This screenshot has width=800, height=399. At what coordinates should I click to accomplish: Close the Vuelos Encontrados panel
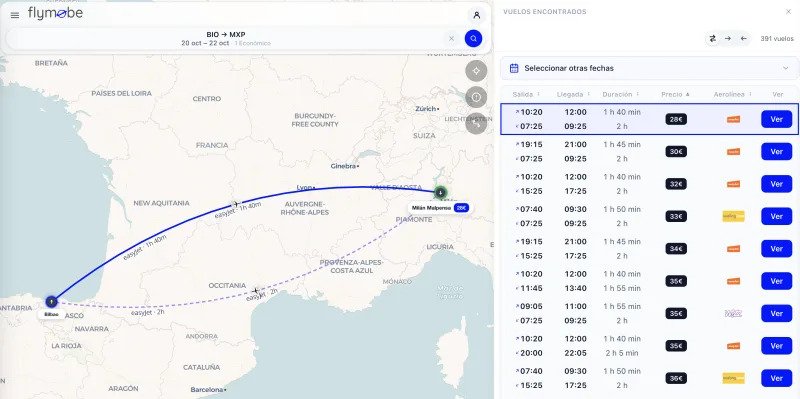(x=788, y=12)
